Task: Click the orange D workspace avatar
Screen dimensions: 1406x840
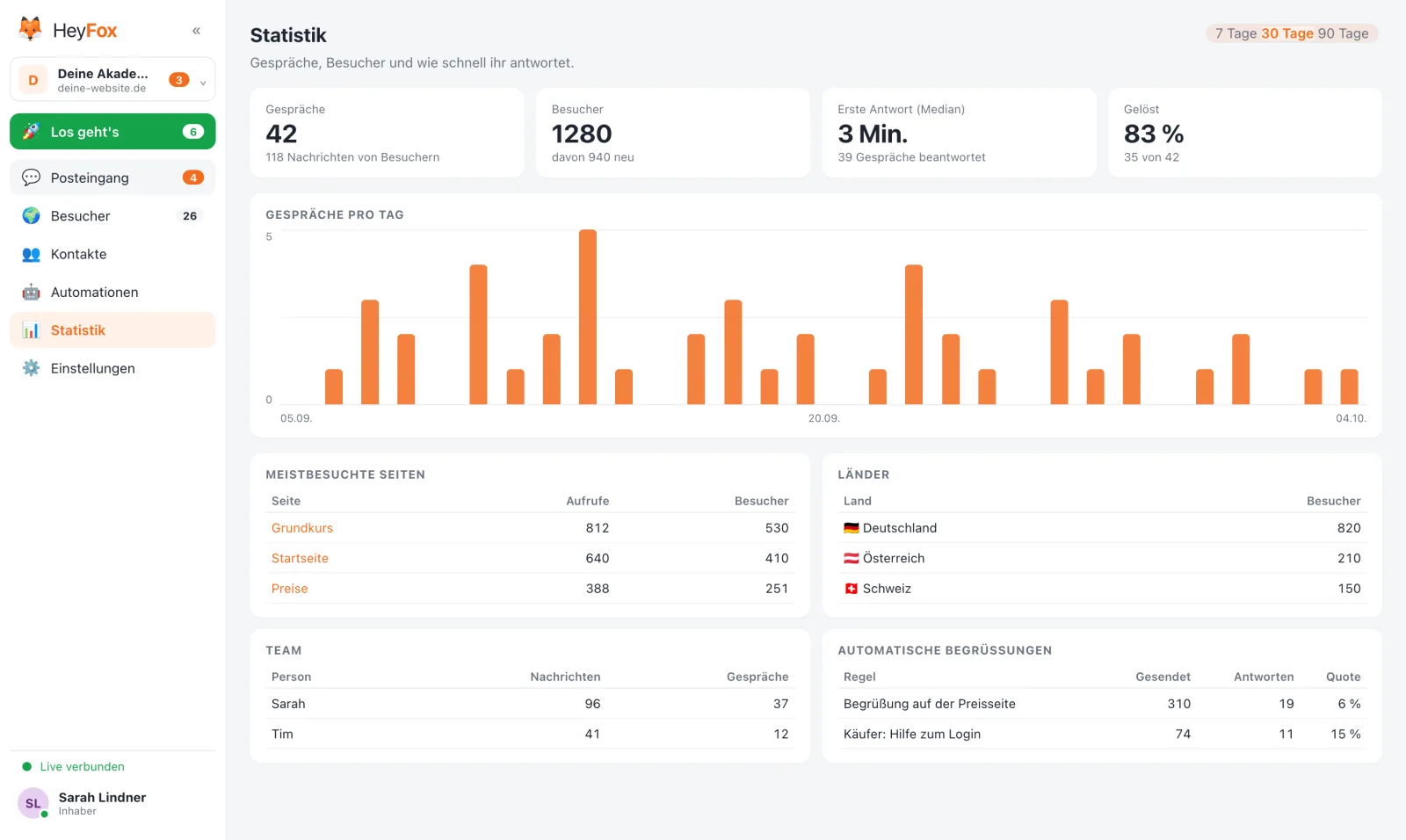Action: point(33,80)
